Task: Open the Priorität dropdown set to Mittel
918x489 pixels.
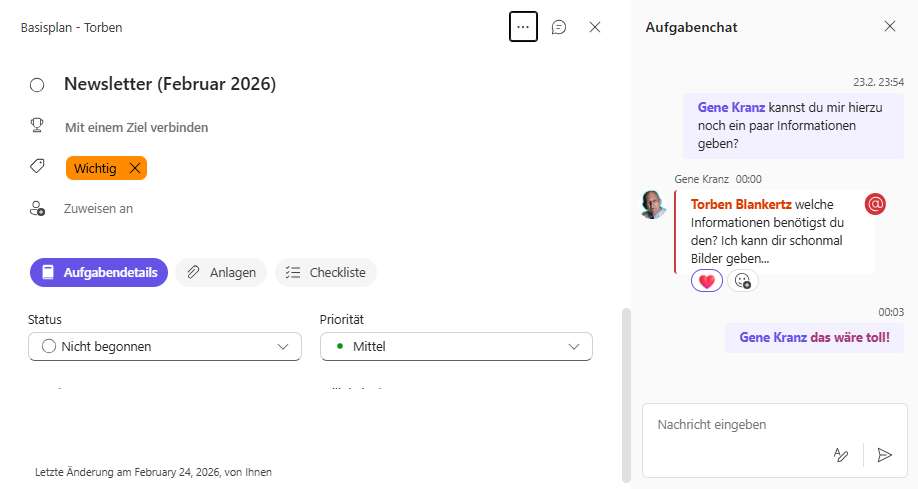Action: point(456,347)
